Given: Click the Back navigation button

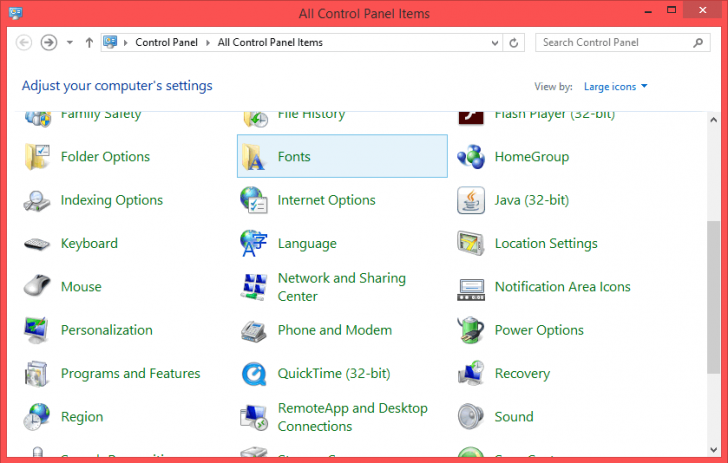Looking at the screenshot, I should point(25,42).
